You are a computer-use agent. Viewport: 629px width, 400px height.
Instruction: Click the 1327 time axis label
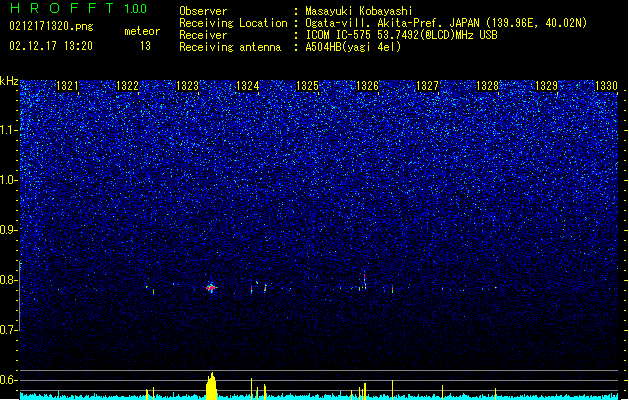[x=428, y=86]
